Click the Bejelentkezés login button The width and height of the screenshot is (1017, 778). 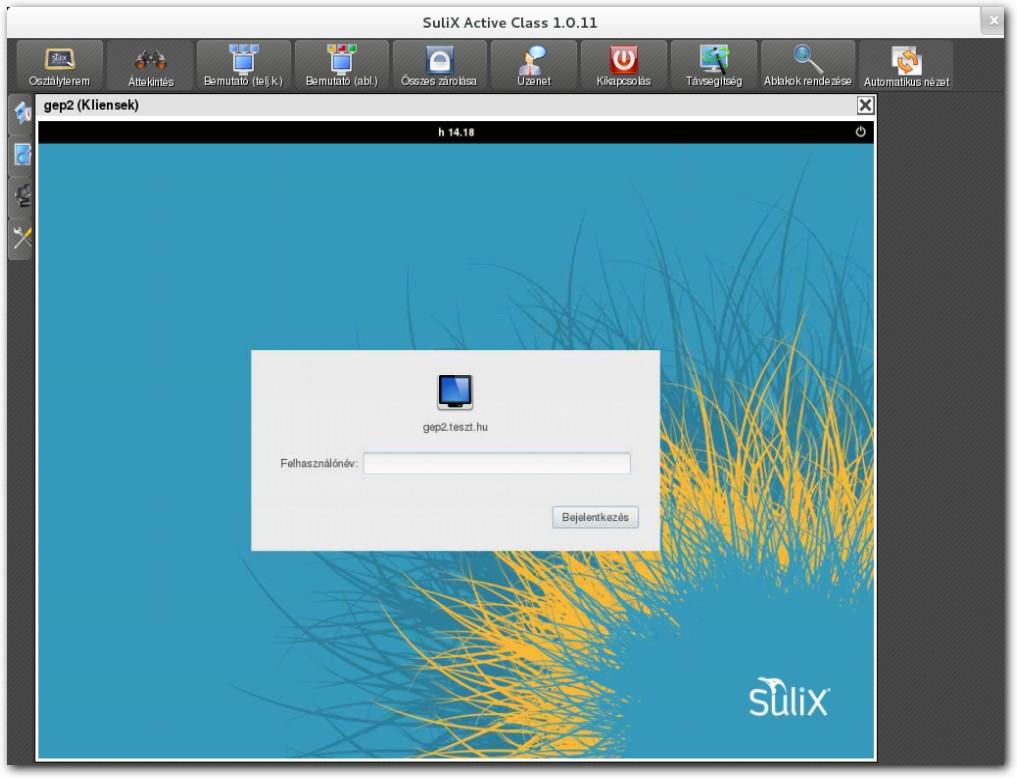pos(595,517)
